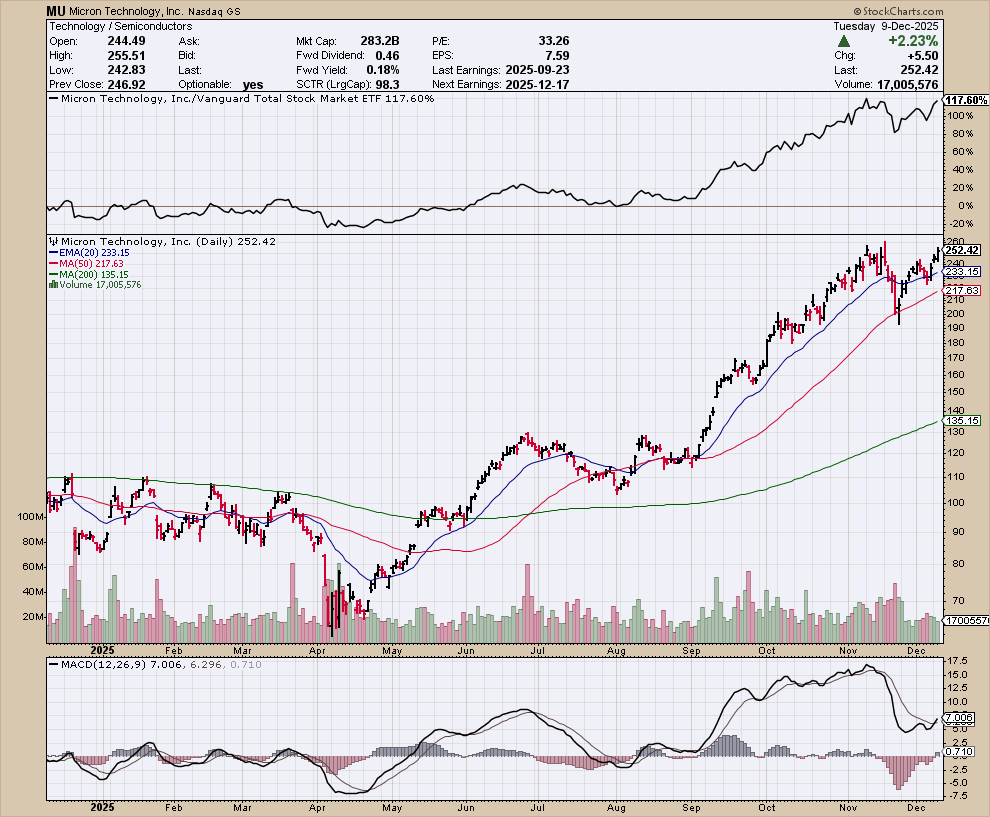Click the 252.42 price tag on right axis
The width and height of the screenshot is (990, 817).
pos(962,250)
